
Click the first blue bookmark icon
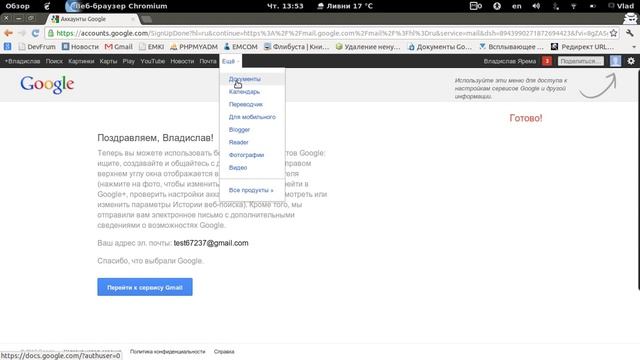pyautogui.click(x=7, y=47)
